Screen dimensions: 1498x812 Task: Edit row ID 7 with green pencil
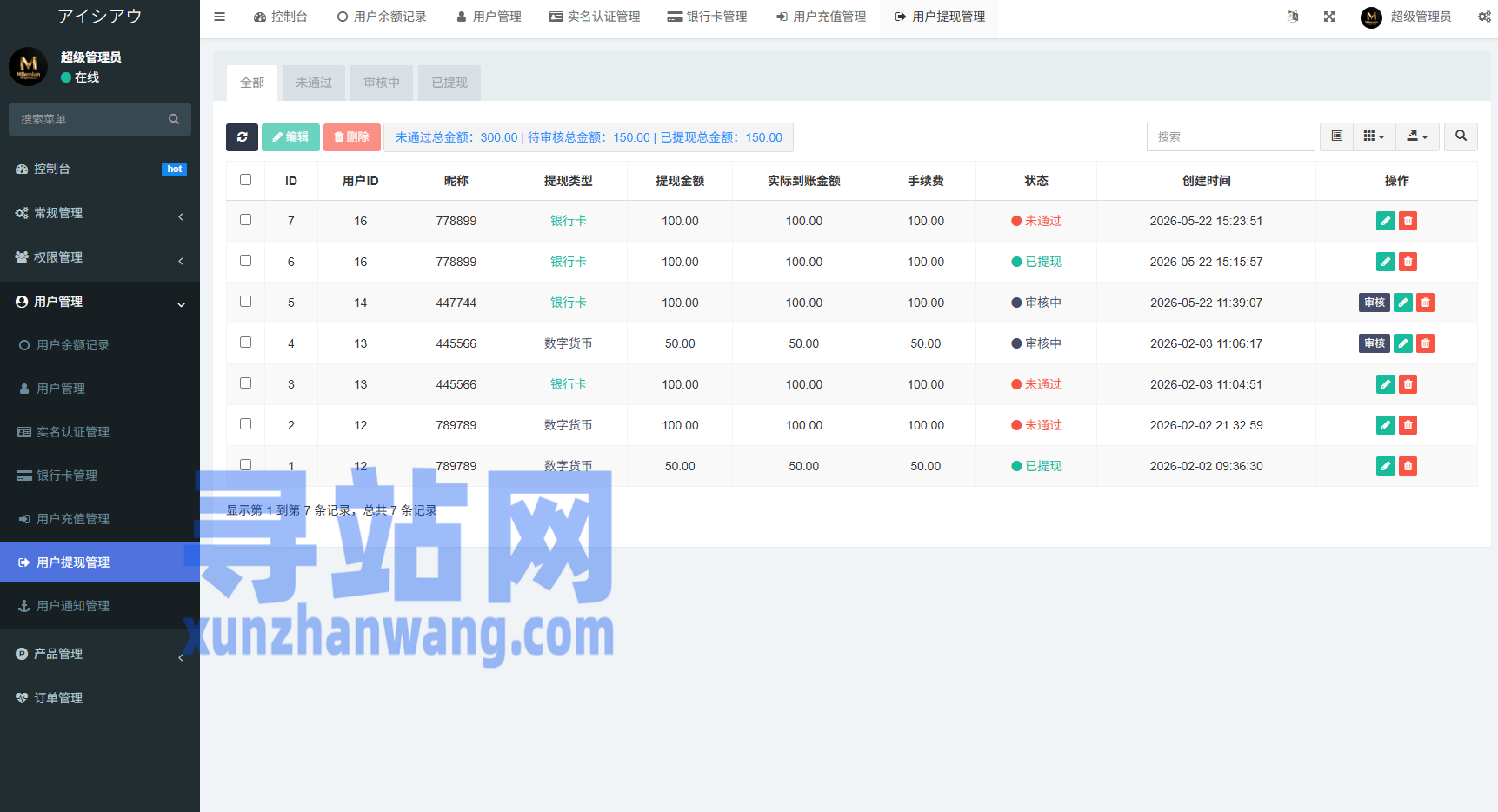1386,221
